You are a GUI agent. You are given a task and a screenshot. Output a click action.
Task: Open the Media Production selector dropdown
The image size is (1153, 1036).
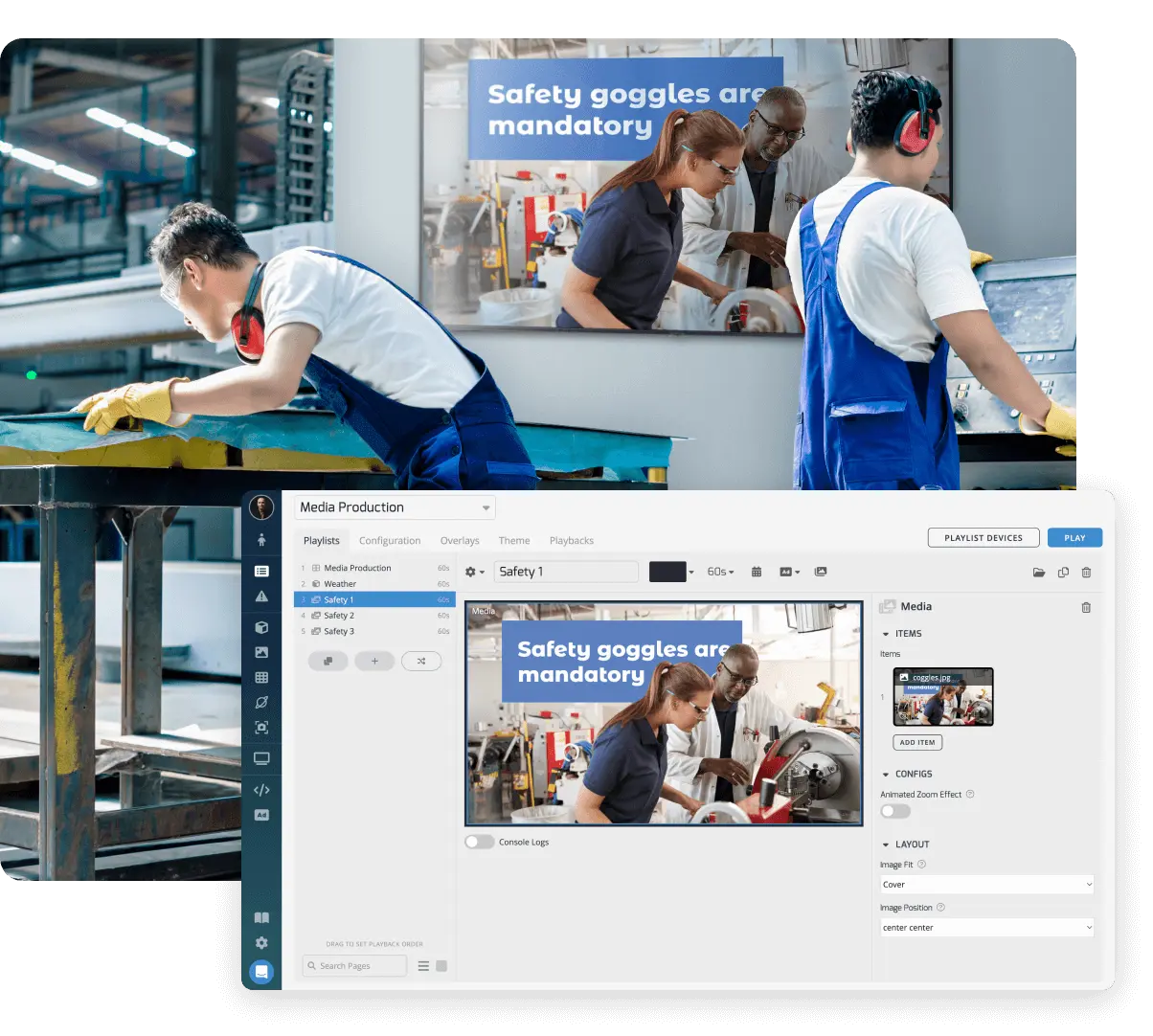point(395,507)
